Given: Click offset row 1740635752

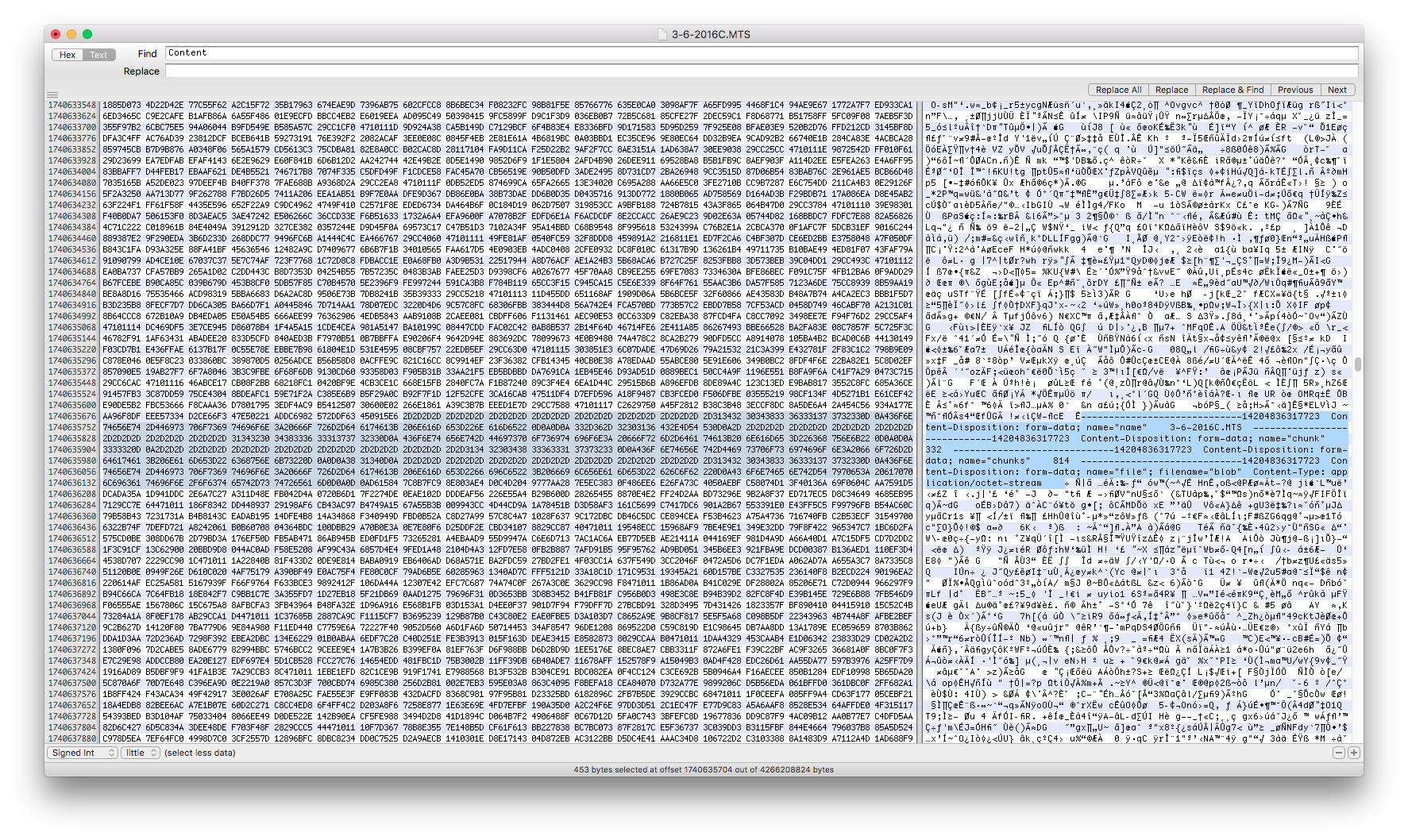Looking at the screenshot, I should [71, 427].
